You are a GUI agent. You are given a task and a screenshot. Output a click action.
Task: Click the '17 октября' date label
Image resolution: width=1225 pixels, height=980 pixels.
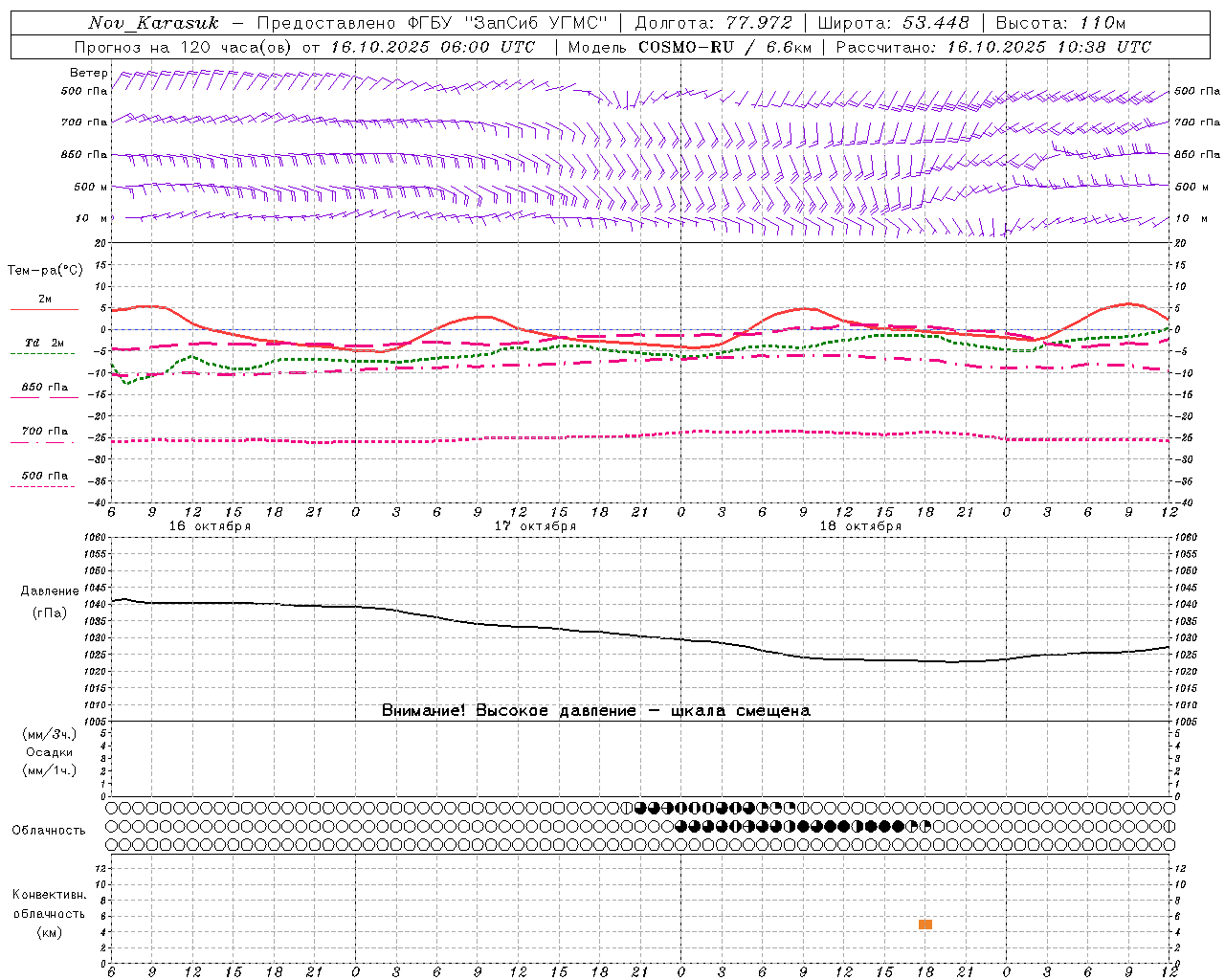point(536,526)
